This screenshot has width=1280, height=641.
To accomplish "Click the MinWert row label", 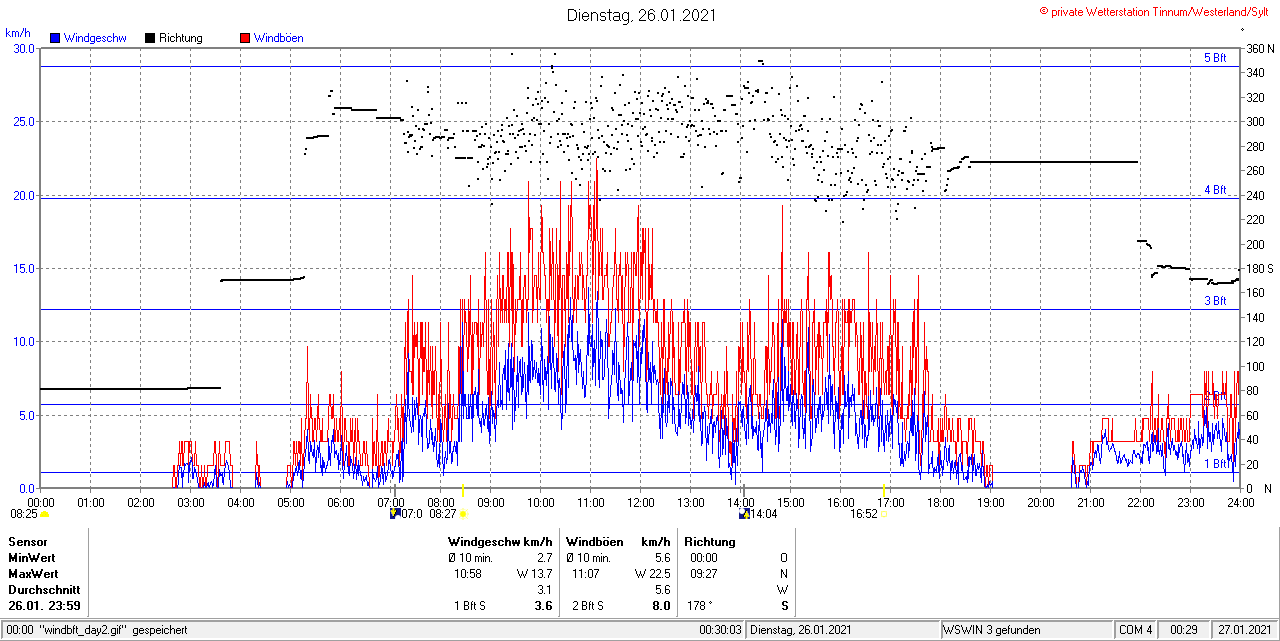I will (x=33, y=558).
